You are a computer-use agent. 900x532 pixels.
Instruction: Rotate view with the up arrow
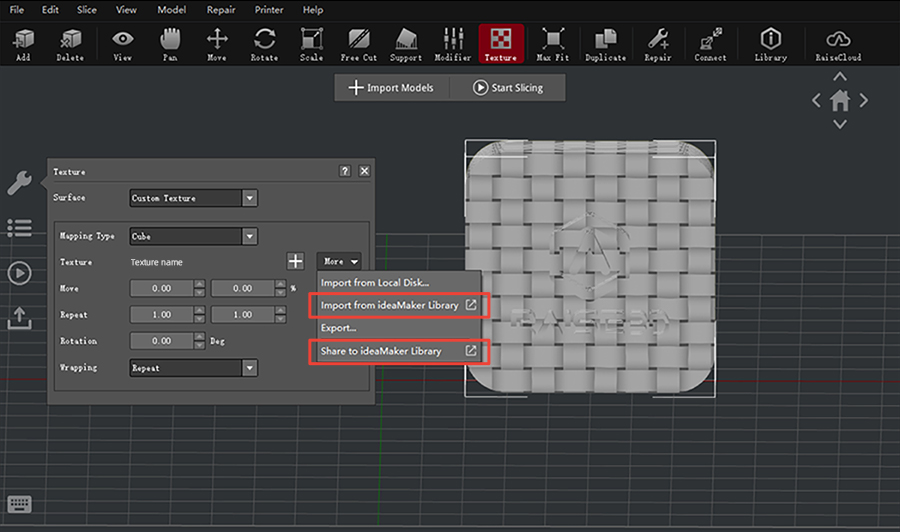coord(840,77)
